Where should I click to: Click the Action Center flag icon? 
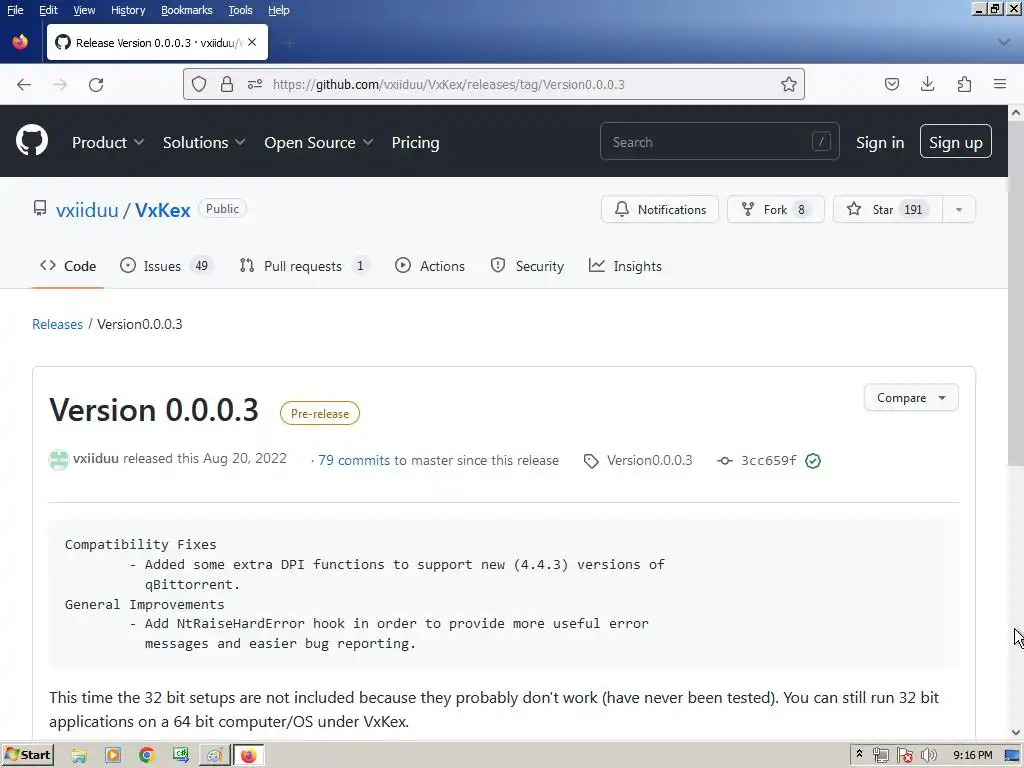tap(904, 756)
